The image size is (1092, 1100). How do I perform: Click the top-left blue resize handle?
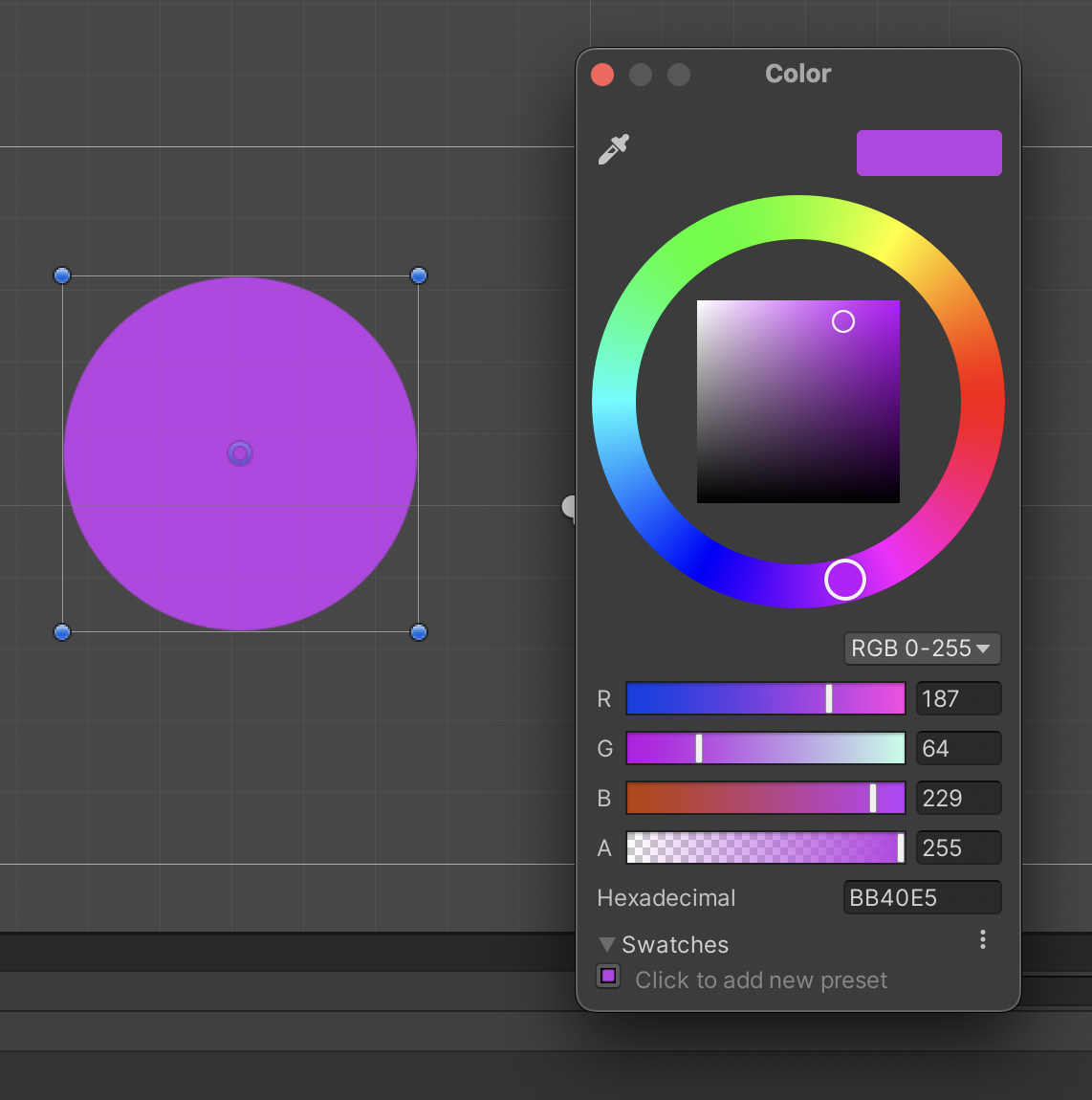pos(62,275)
